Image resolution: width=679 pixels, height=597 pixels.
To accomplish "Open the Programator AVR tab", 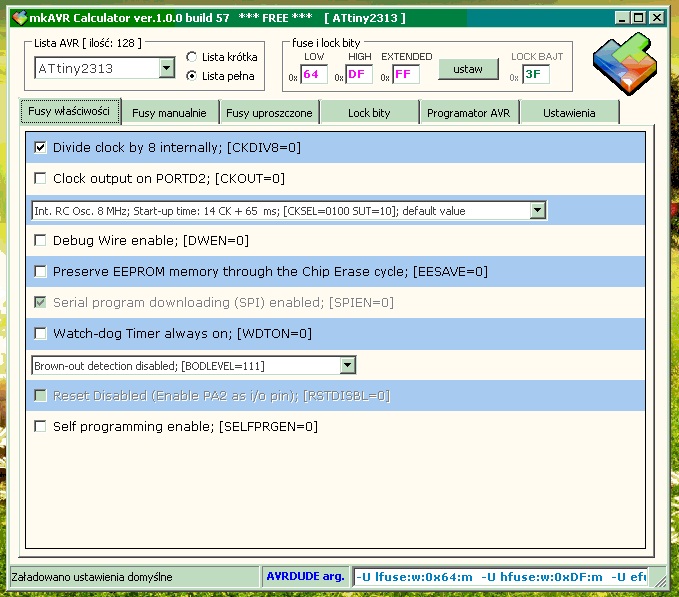I will [x=469, y=113].
